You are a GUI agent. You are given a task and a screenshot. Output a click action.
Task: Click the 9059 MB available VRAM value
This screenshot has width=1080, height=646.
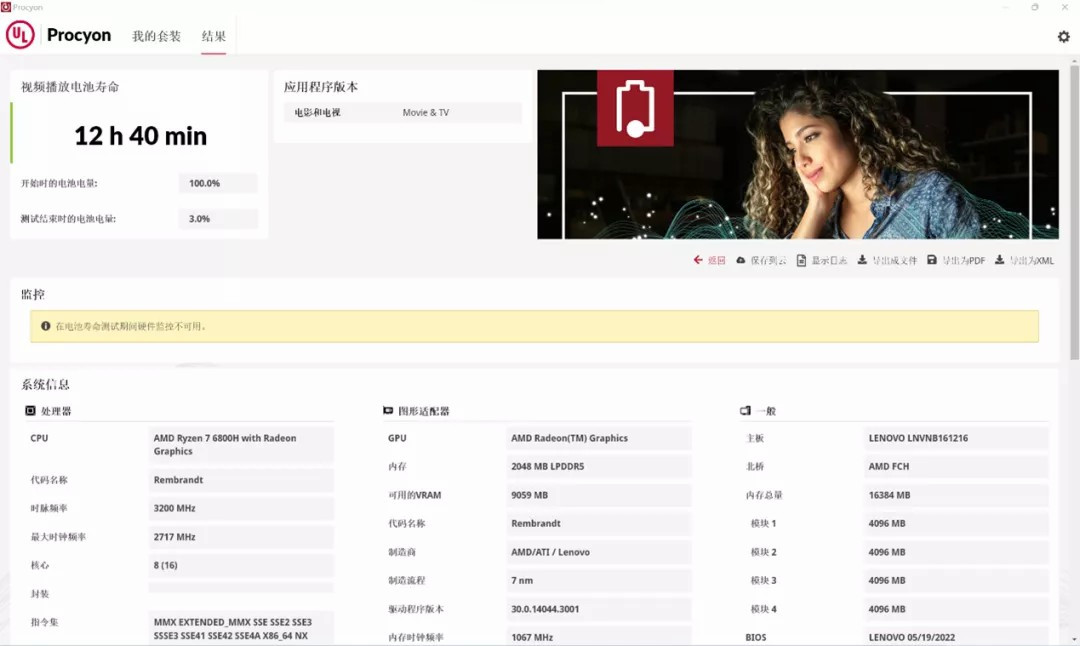(x=599, y=495)
